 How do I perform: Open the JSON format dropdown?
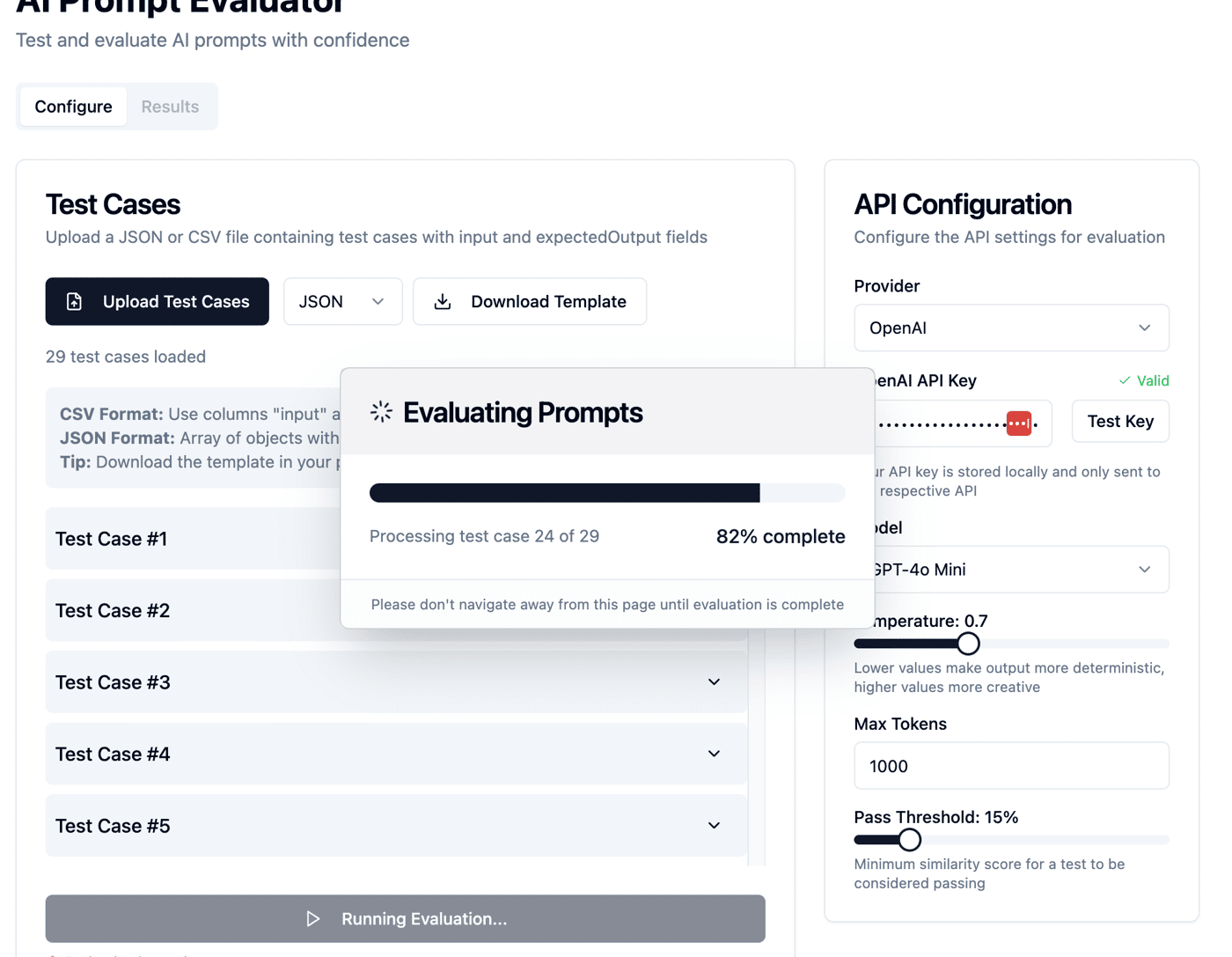point(343,302)
